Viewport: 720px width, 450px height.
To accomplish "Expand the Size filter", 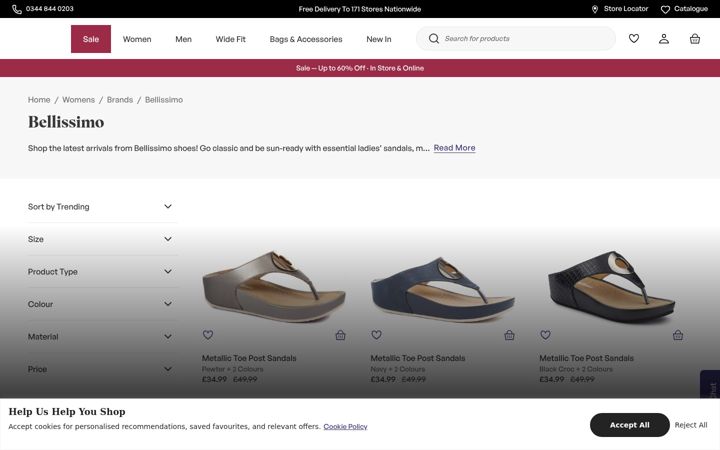I will 100,239.
